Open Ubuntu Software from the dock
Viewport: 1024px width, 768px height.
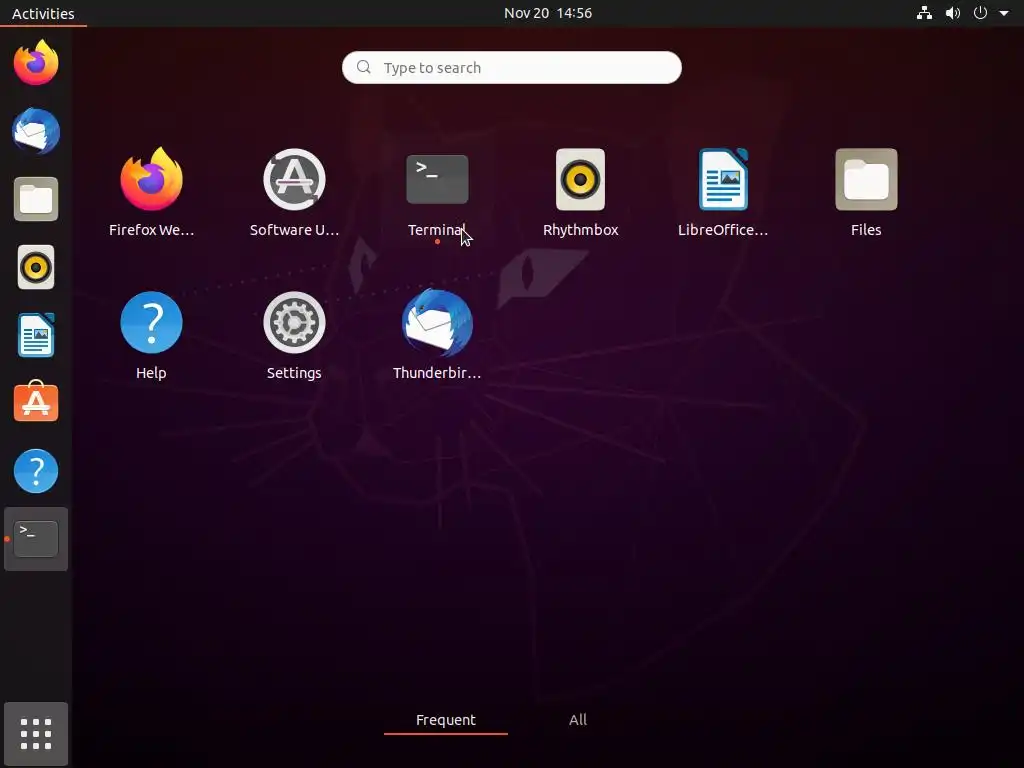click(x=36, y=402)
